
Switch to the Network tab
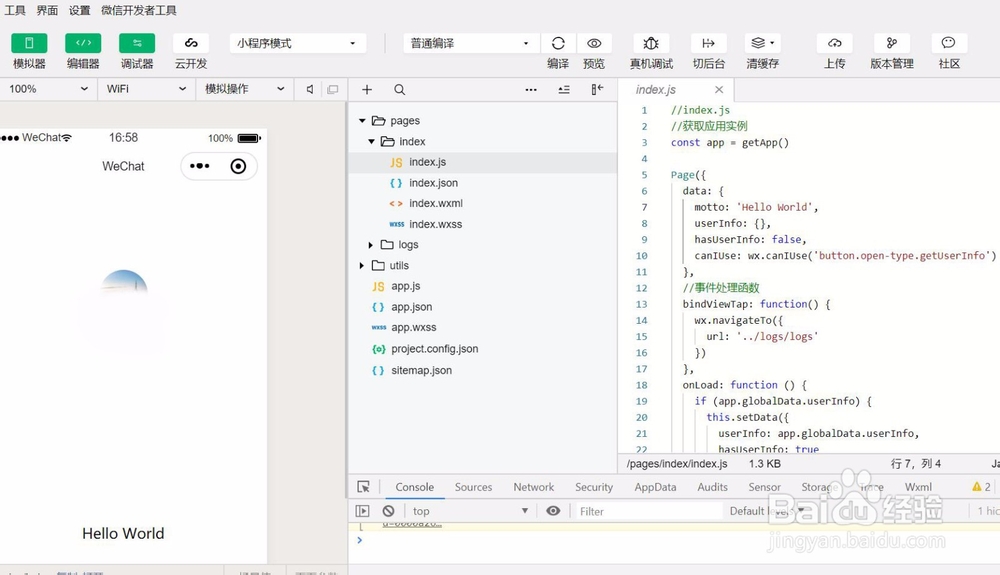534,487
